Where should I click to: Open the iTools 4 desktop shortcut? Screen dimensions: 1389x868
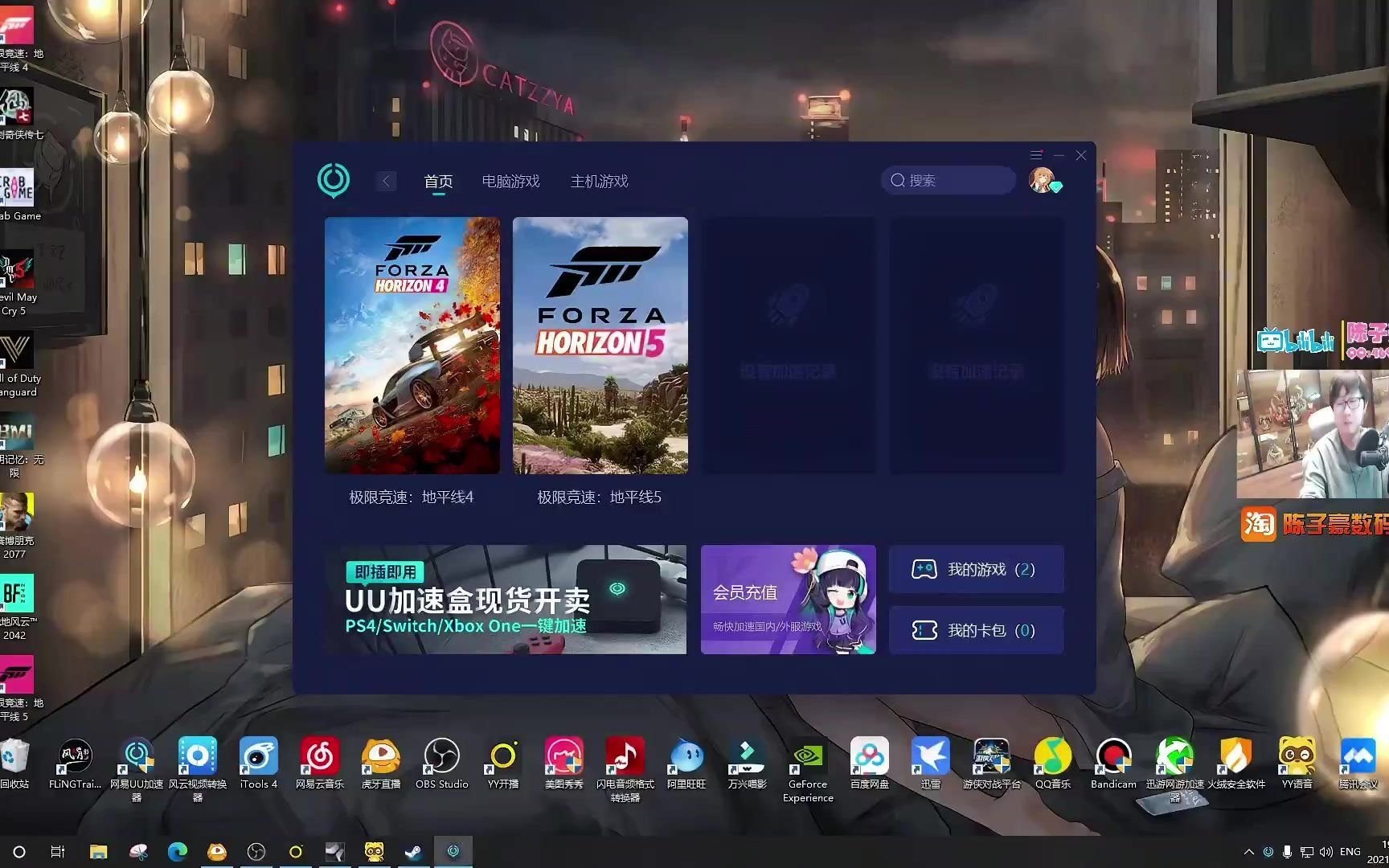(259, 764)
